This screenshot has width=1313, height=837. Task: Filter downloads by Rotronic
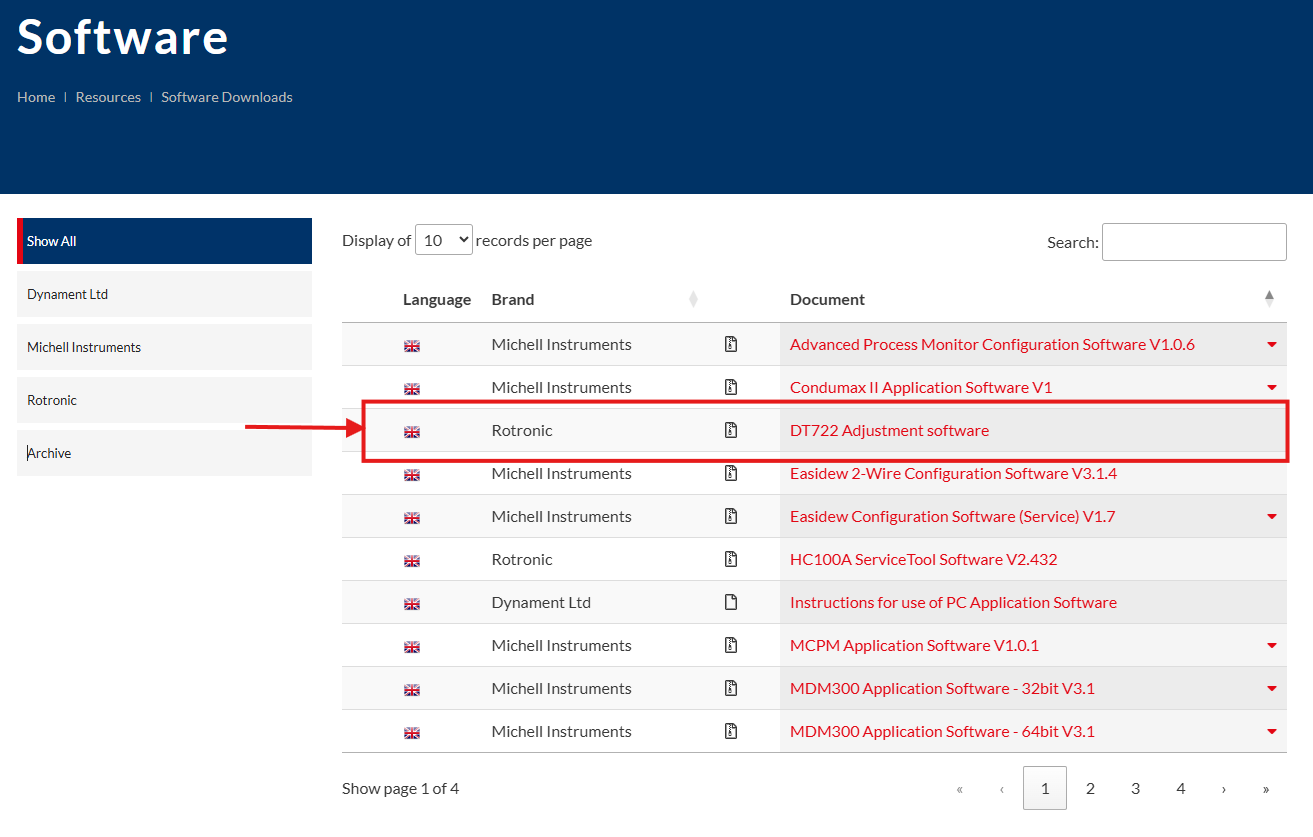pos(165,400)
